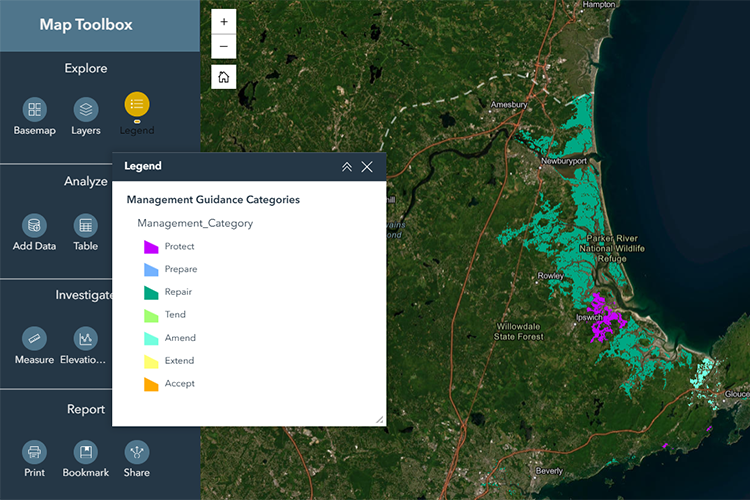
Task: Click the Amesbury map label
Action: pyautogui.click(x=508, y=104)
